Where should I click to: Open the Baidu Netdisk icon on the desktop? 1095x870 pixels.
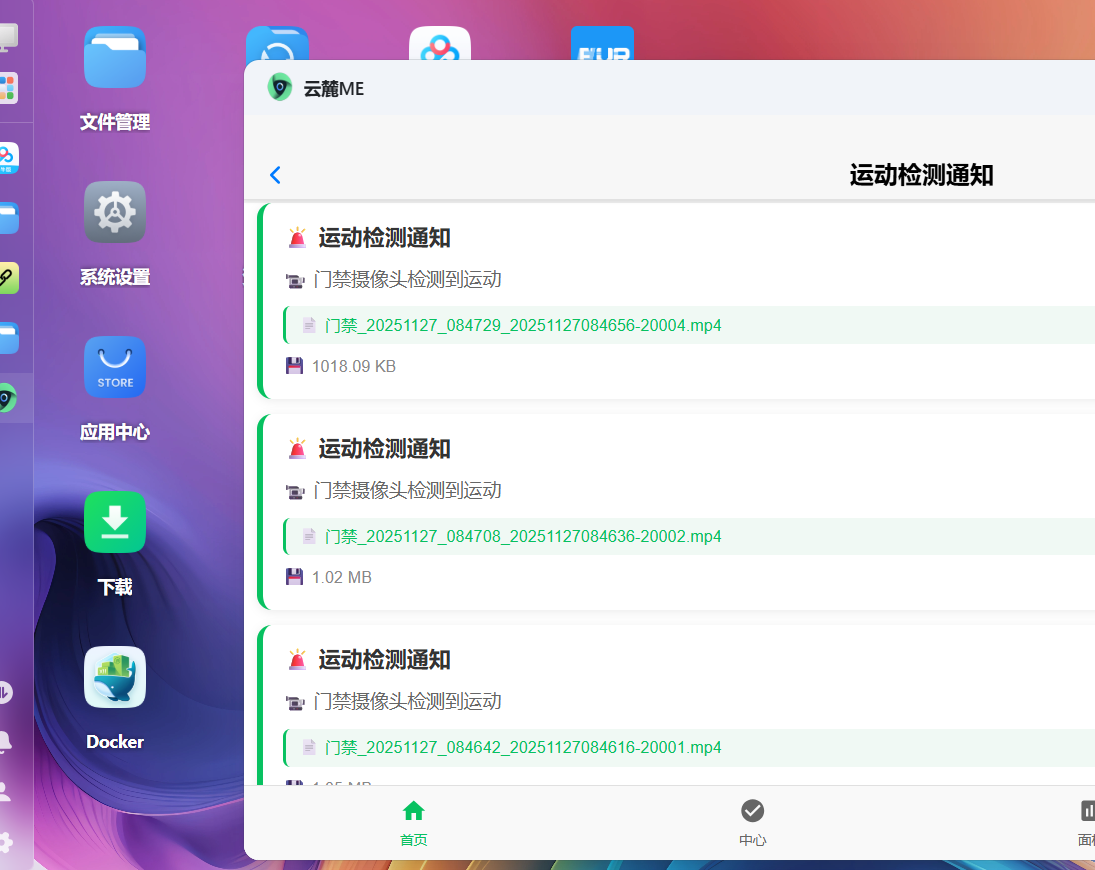[439, 43]
